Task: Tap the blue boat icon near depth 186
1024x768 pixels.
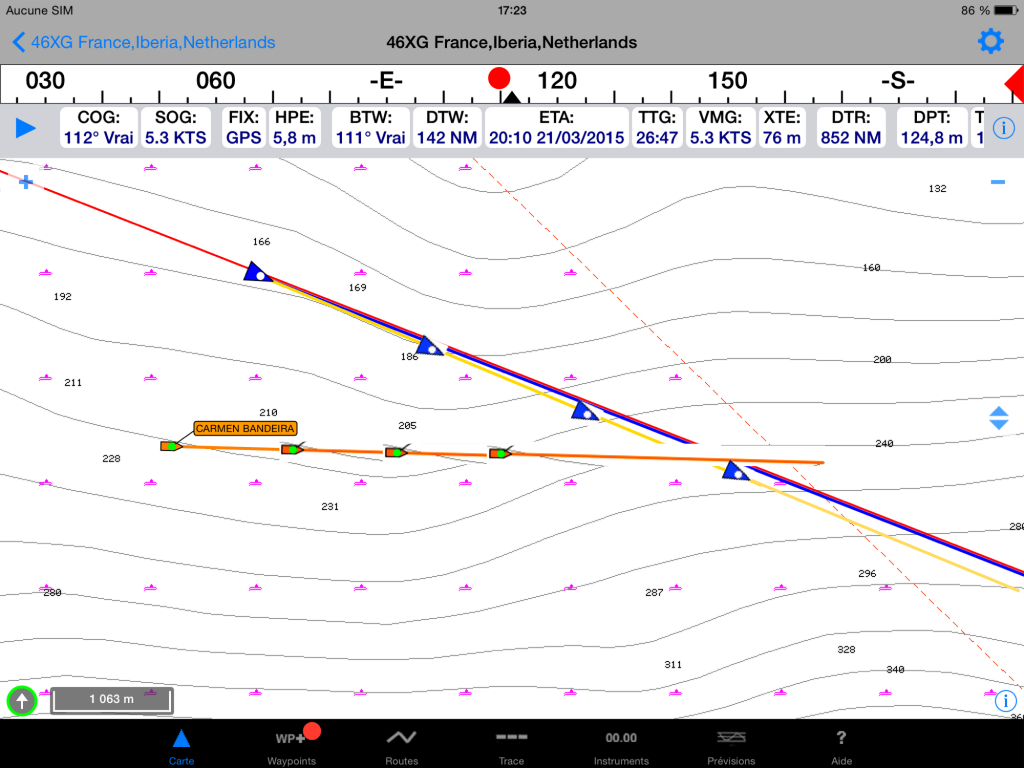Action: [x=428, y=346]
